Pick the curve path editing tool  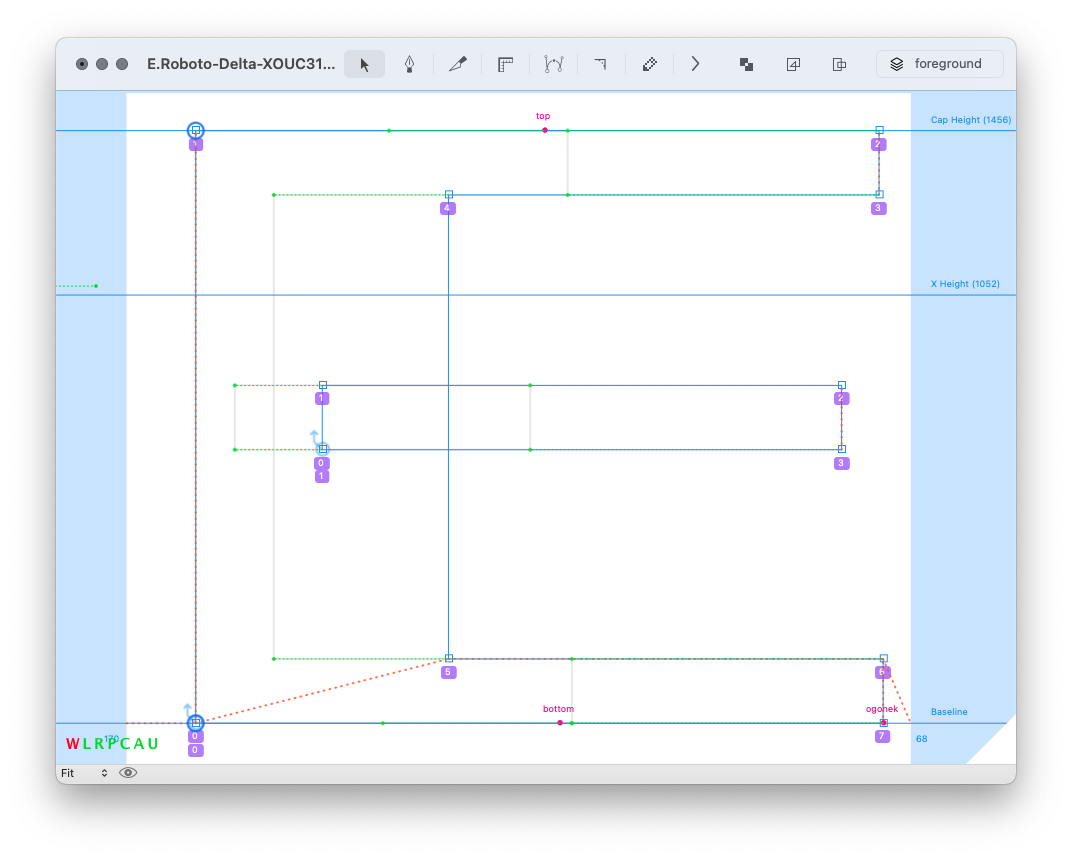coord(554,64)
